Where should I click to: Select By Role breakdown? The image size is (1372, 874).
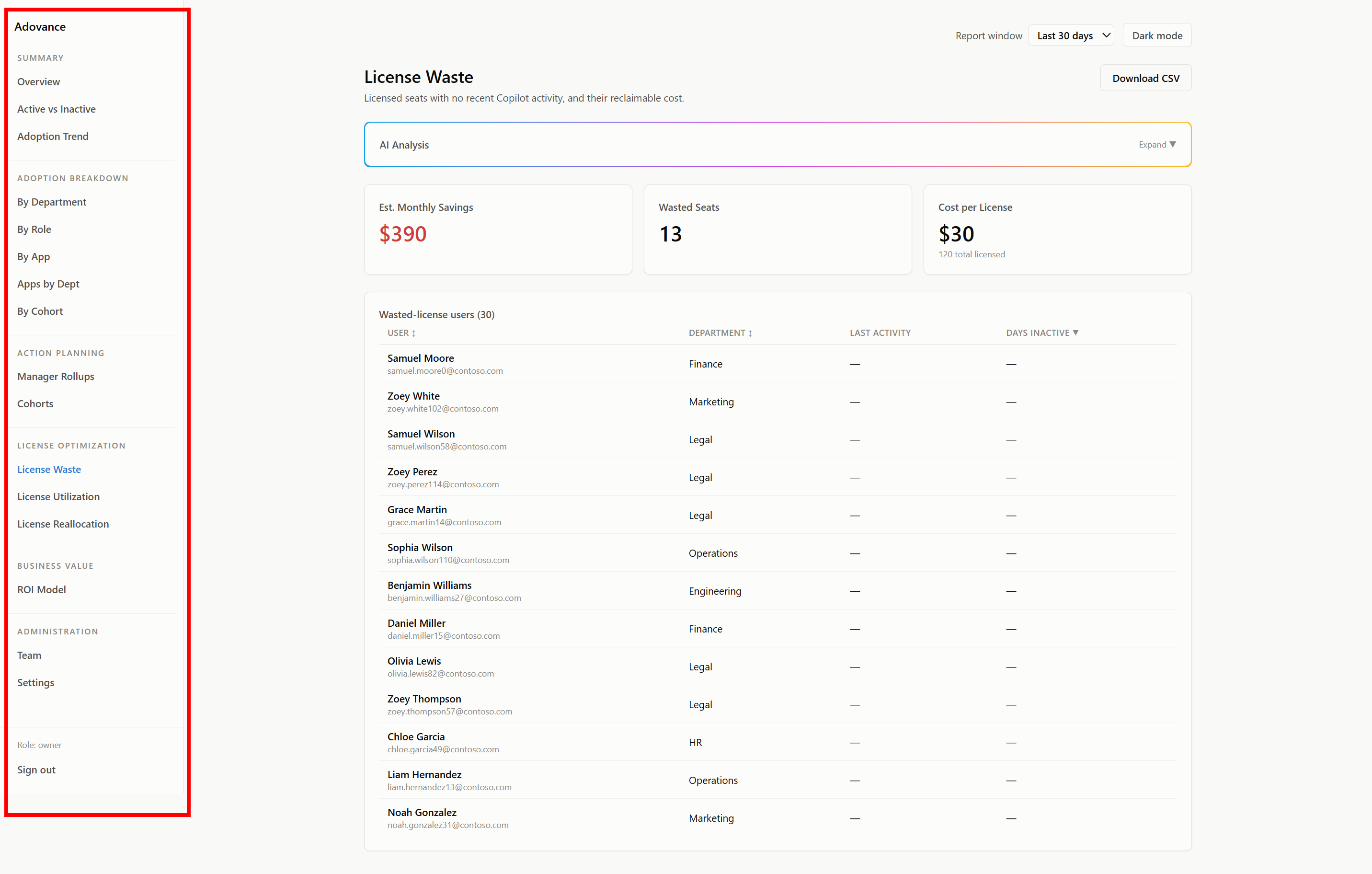coord(34,229)
